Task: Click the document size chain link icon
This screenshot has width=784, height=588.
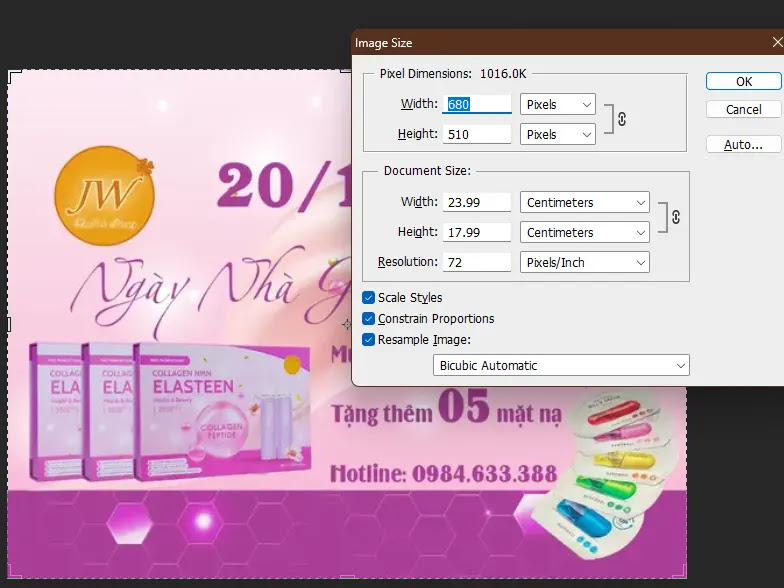Action: tap(676, 217)
